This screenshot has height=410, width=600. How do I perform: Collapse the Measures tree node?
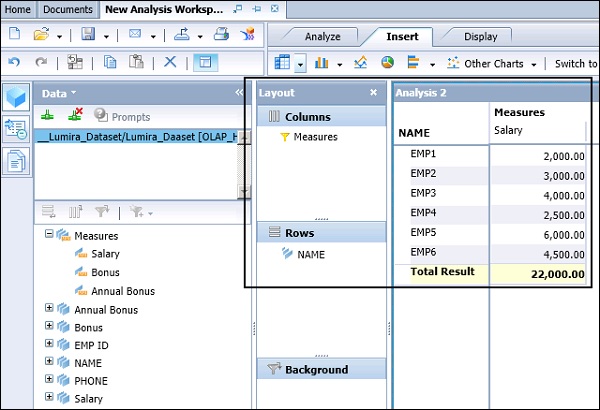pos(49,236)
